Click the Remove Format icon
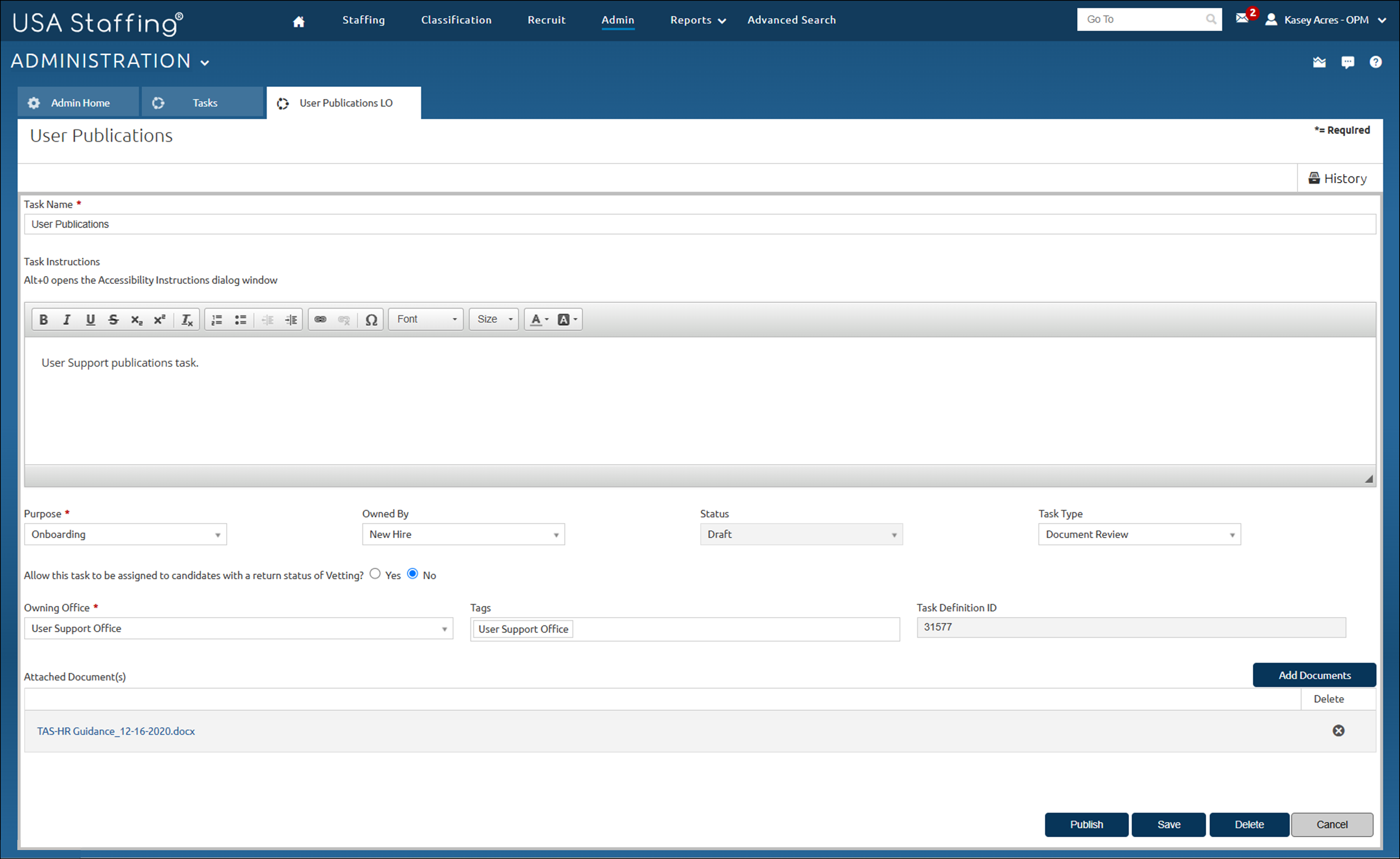 [x=187, y=319]
